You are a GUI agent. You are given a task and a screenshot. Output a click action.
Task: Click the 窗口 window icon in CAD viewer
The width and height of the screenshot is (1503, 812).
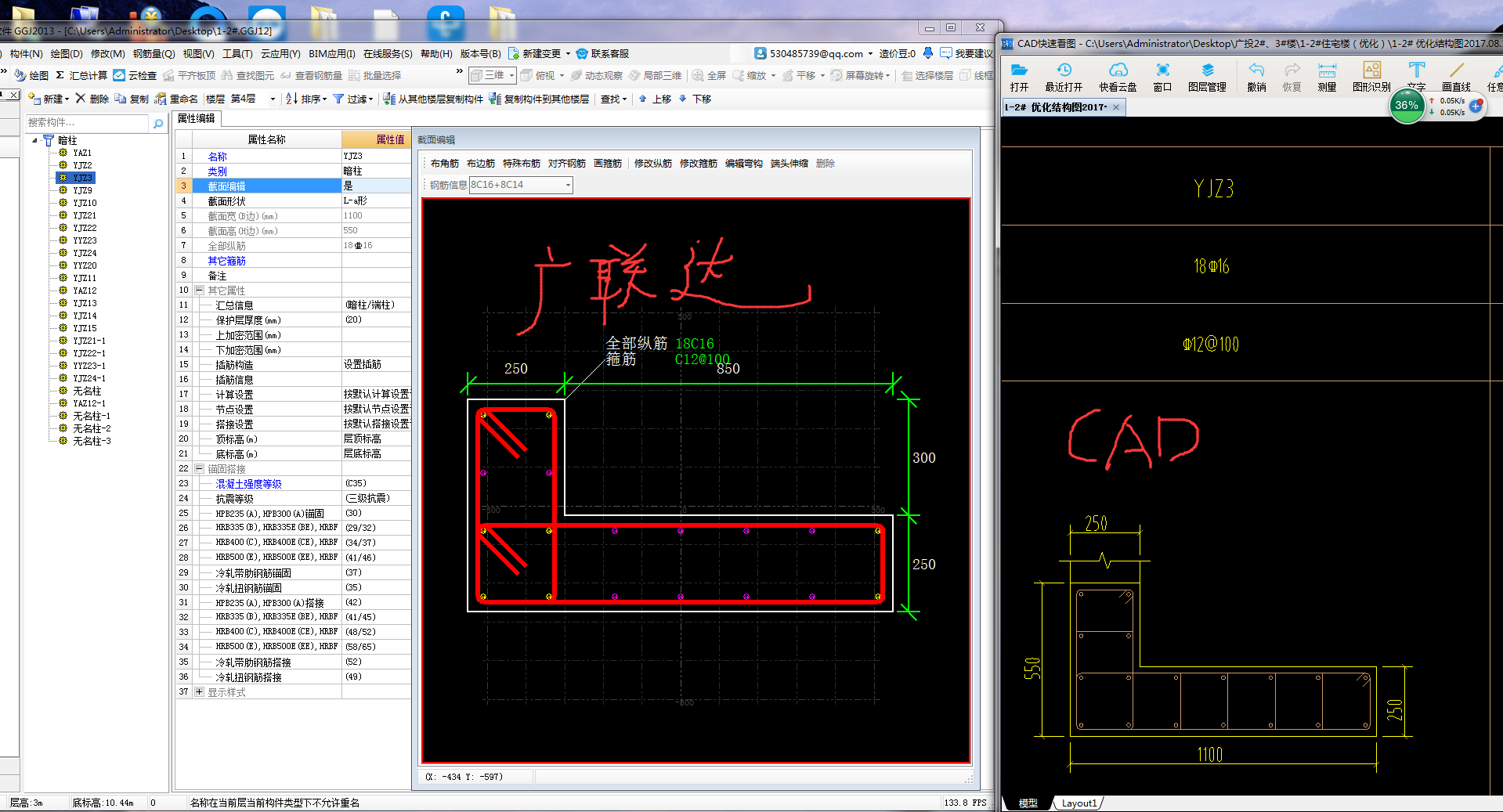tap(1162, 77)
